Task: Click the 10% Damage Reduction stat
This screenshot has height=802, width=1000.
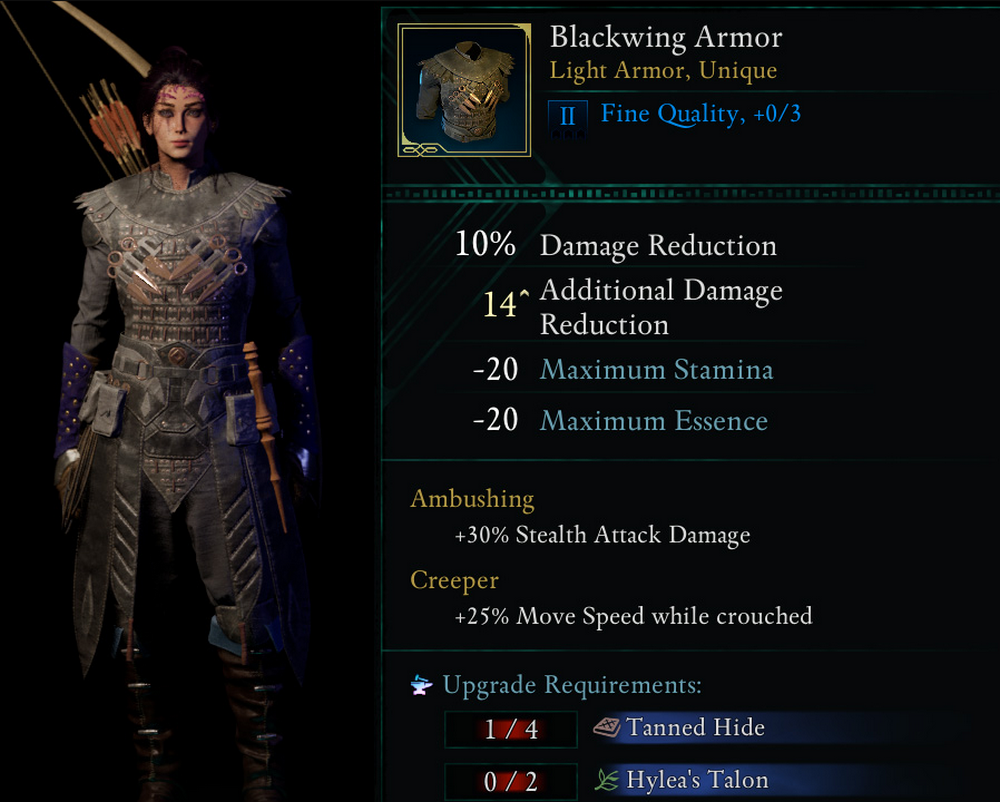Action: (615, 245)
